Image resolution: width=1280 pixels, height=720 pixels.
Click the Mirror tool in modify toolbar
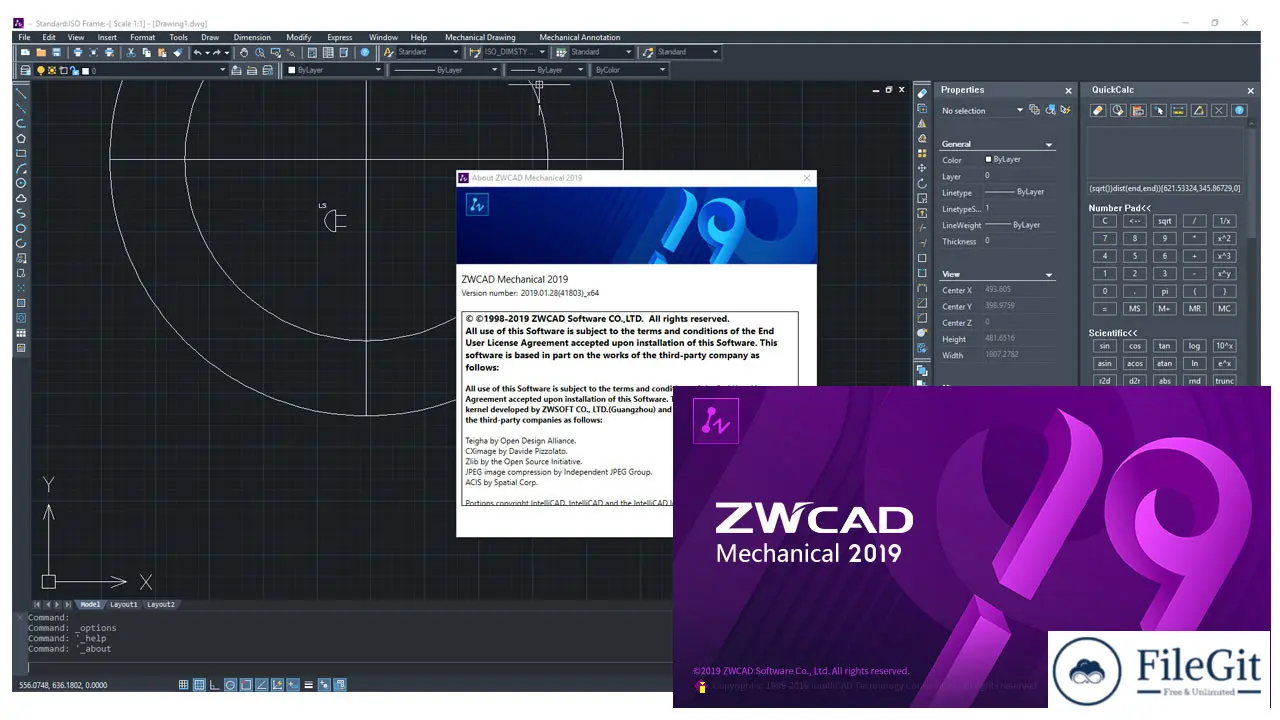[x=922, y=124]
